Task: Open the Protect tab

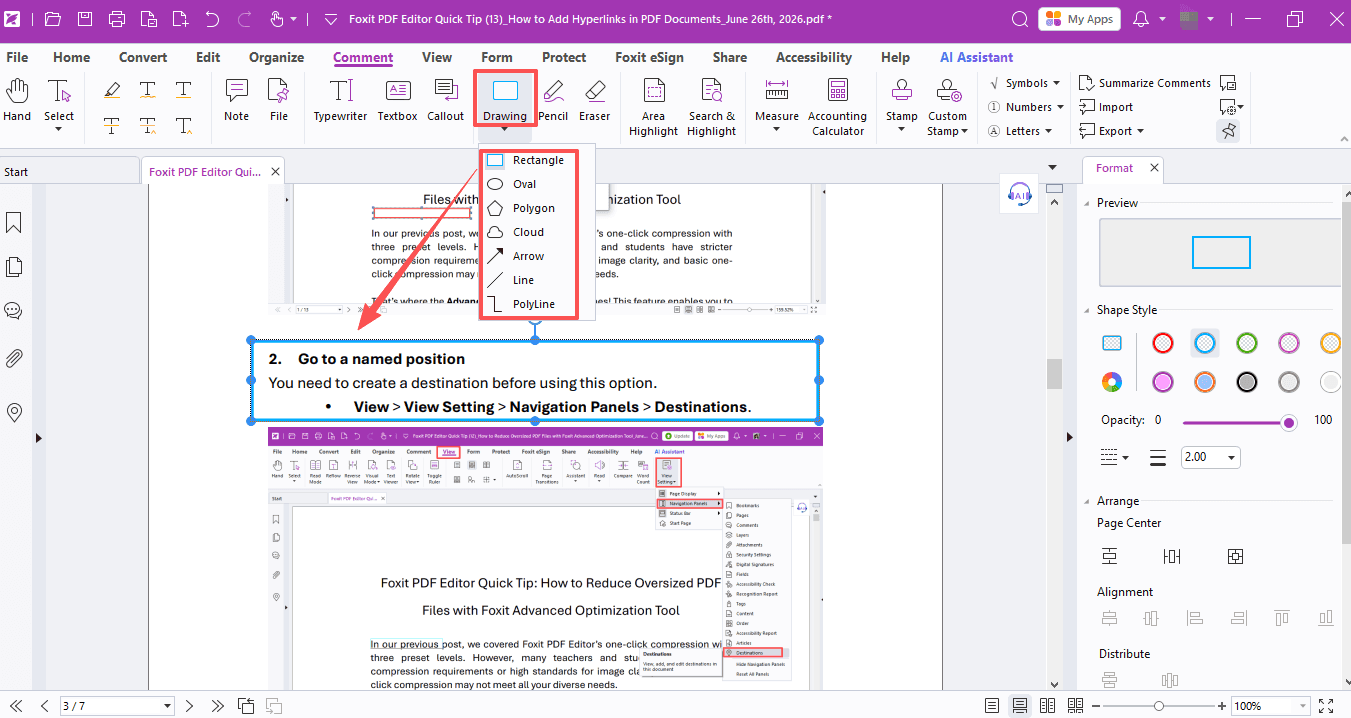Action: (564, 57)
